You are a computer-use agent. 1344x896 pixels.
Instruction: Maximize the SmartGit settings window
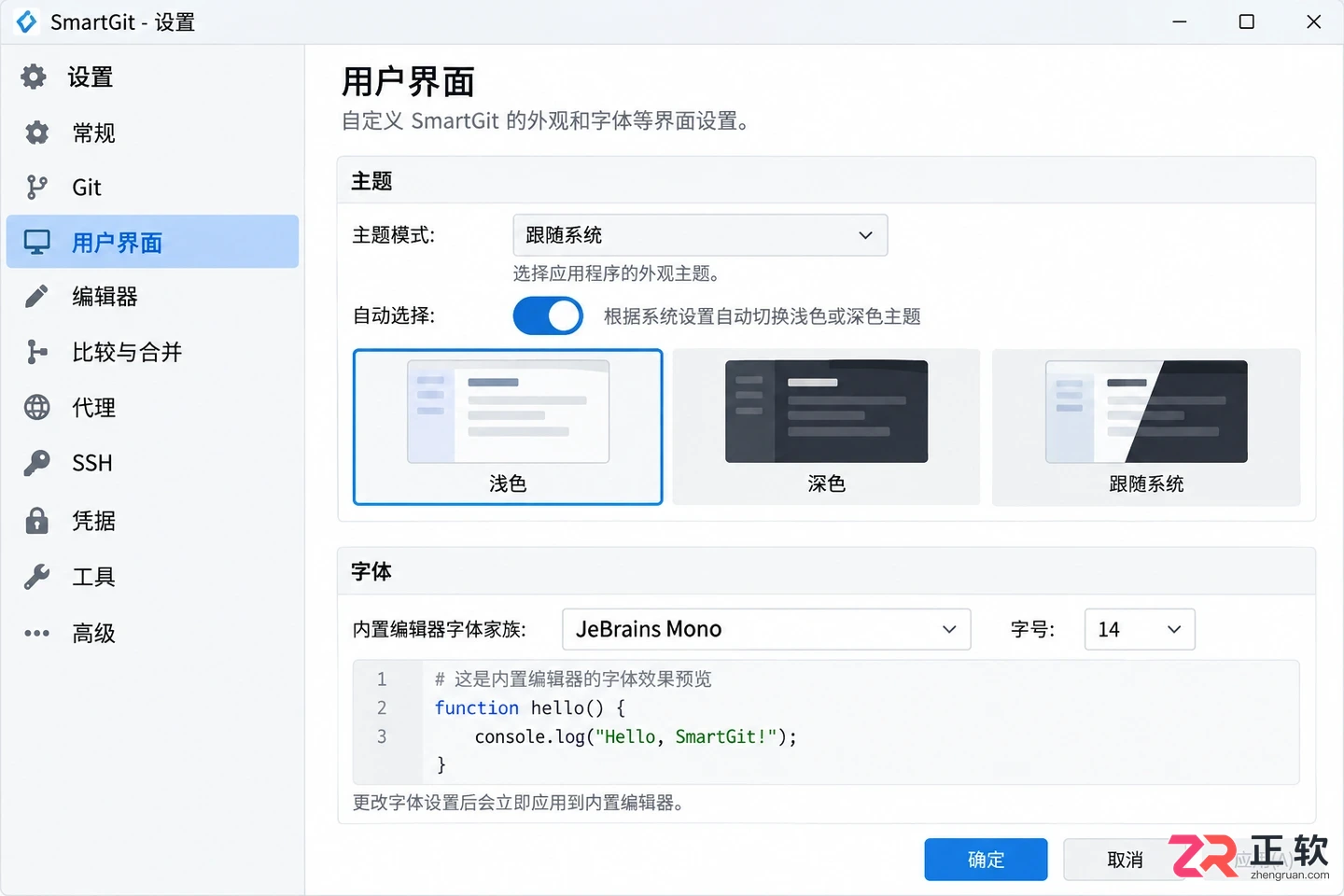click(x=1246, y=21)
